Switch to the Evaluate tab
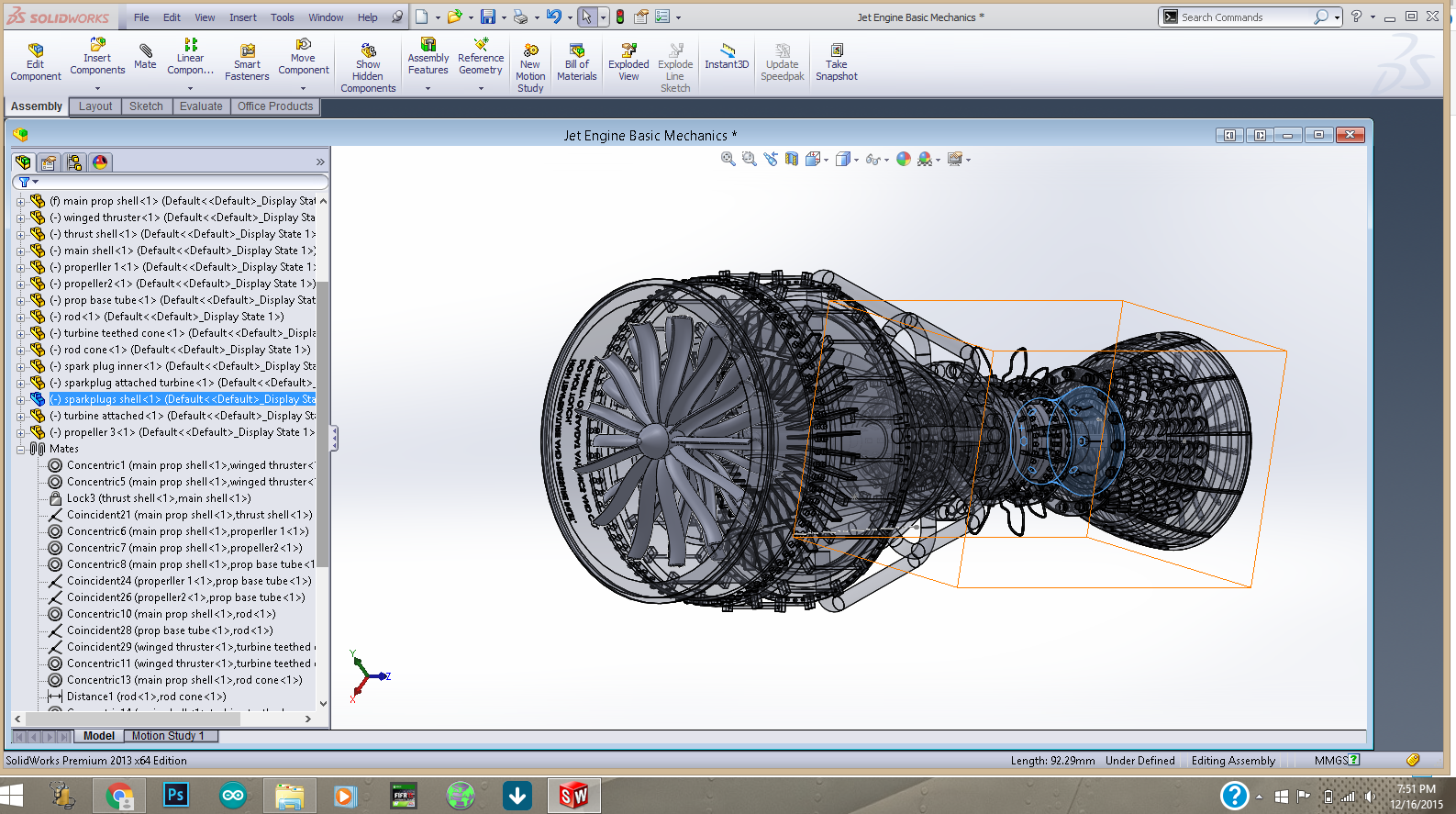The image size is (1456, 814). click(x=201, y=106)
